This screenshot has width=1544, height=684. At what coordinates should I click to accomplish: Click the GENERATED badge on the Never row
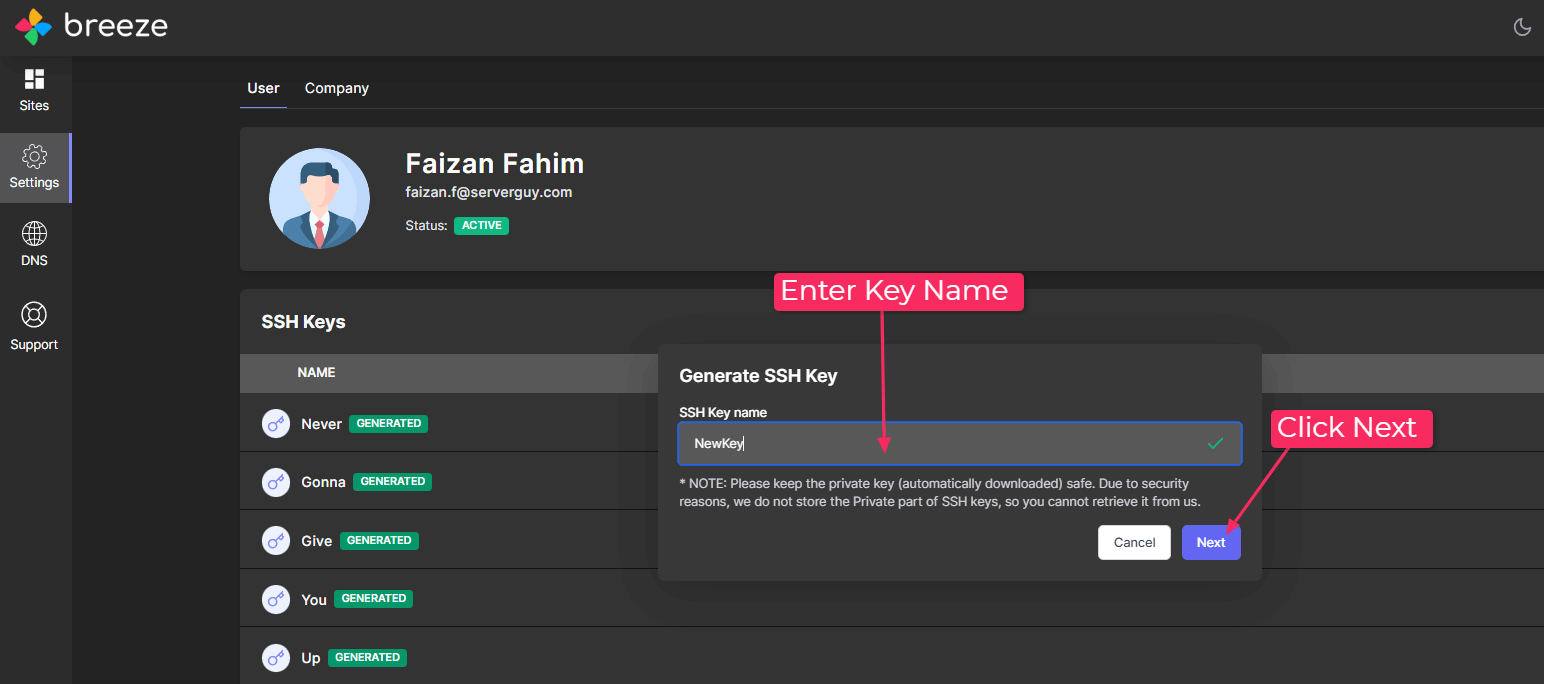[389, 424]
